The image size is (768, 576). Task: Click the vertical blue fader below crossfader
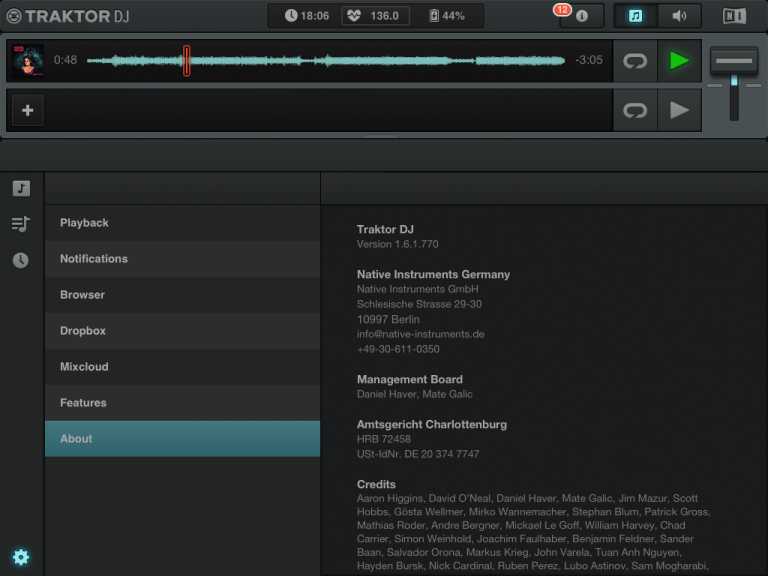coord(734,97)
